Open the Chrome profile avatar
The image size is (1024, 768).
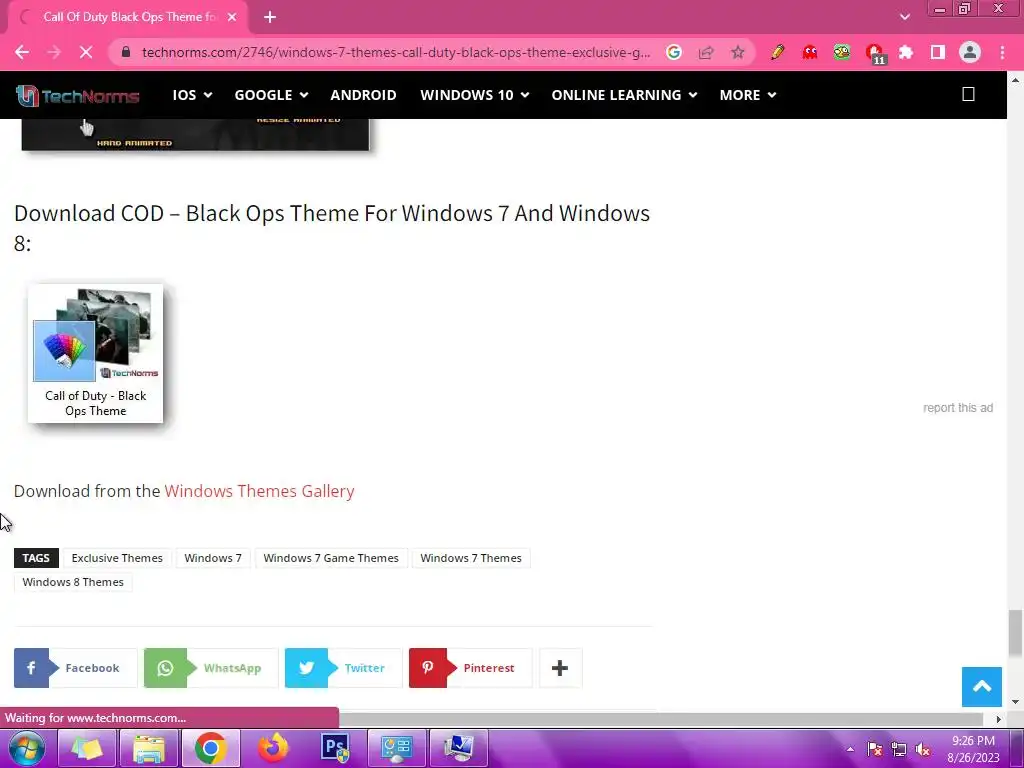(970, 52)
